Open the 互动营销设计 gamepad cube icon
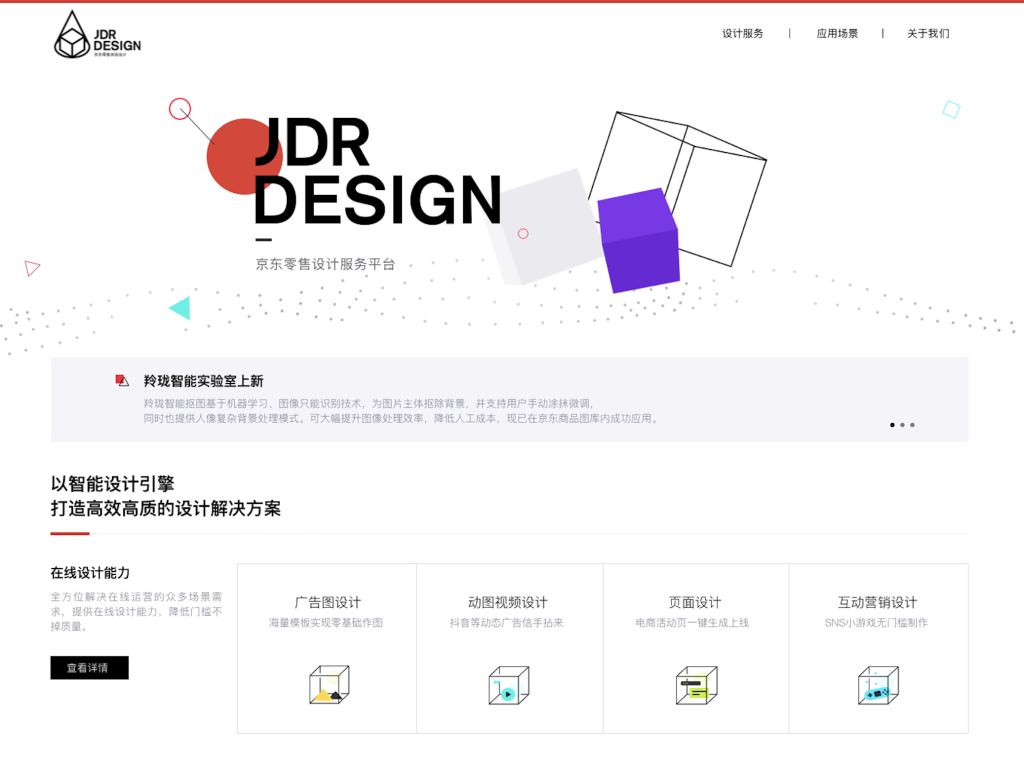 coord(878,684)
